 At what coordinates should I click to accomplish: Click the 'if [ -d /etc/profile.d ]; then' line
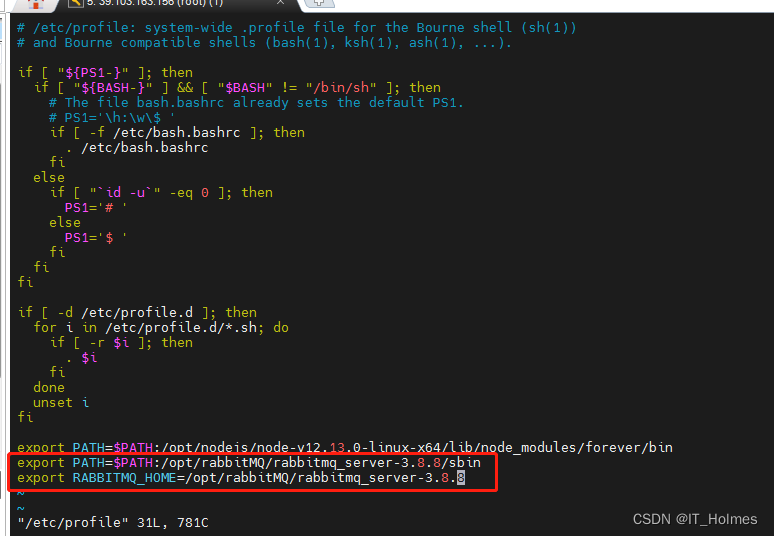pyautogui.click(x=137, y=312)
